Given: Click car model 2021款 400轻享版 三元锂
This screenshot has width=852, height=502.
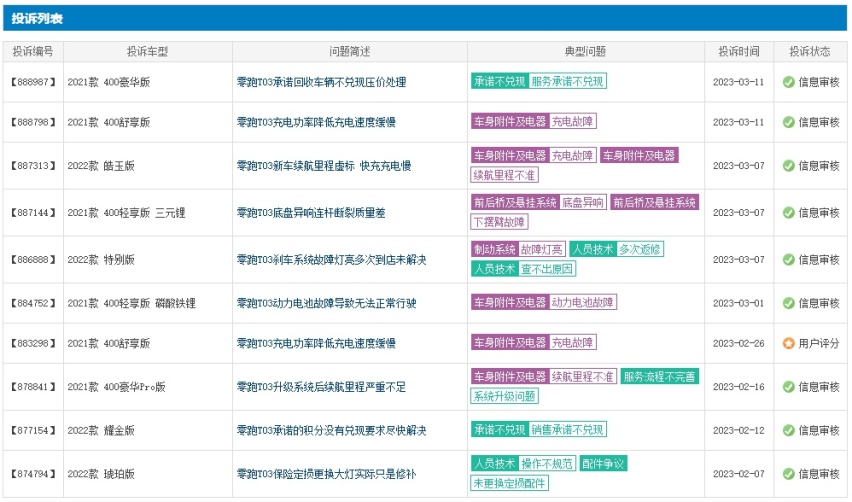Looking at the screenshot, I should click(x=127, y=212).
